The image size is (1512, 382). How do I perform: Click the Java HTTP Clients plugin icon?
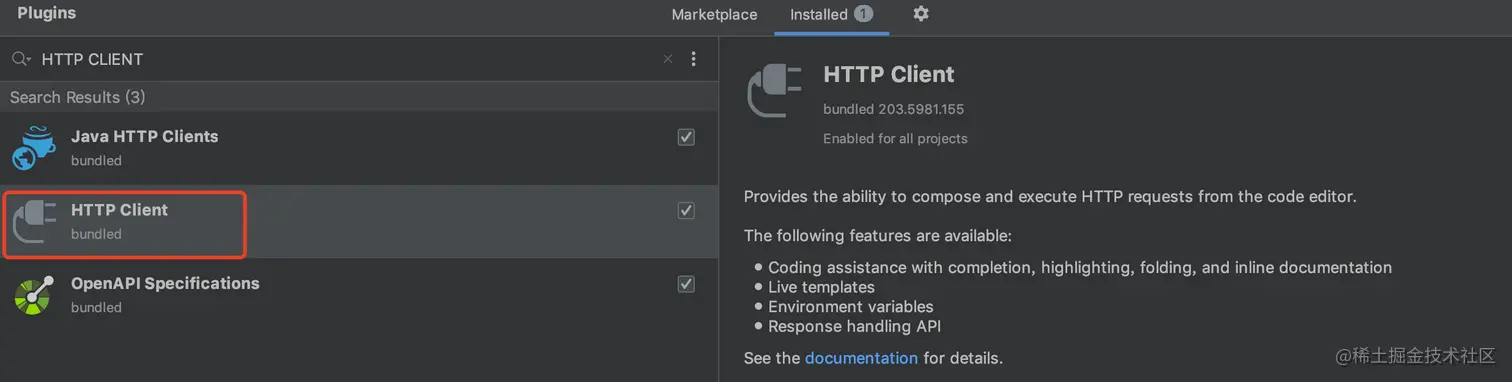(x=33, y=148)
